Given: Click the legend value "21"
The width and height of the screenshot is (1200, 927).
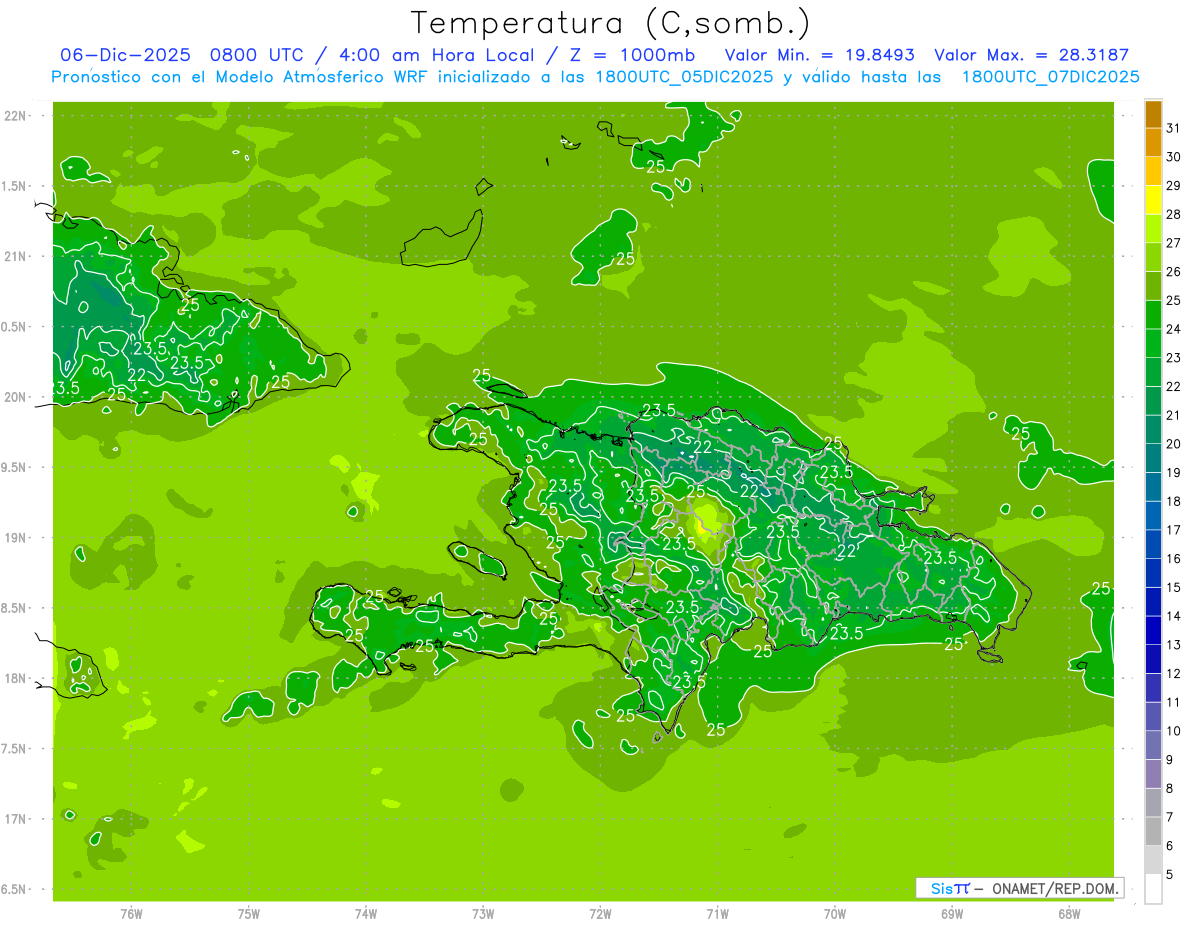Looking at the screenshot, I should point(1173,415).
